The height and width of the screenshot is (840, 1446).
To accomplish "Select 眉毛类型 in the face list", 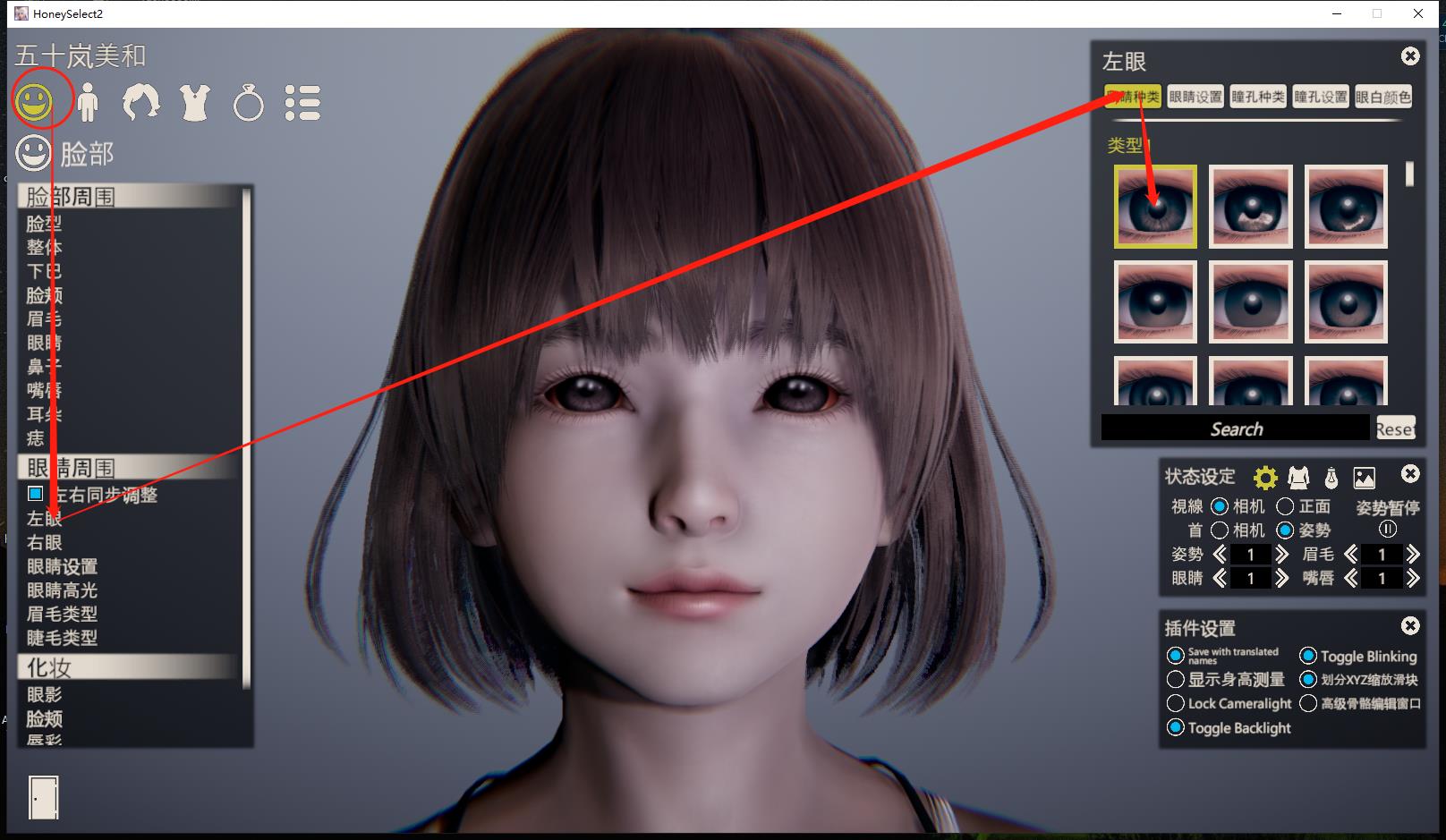I will [x=62, y=614].
